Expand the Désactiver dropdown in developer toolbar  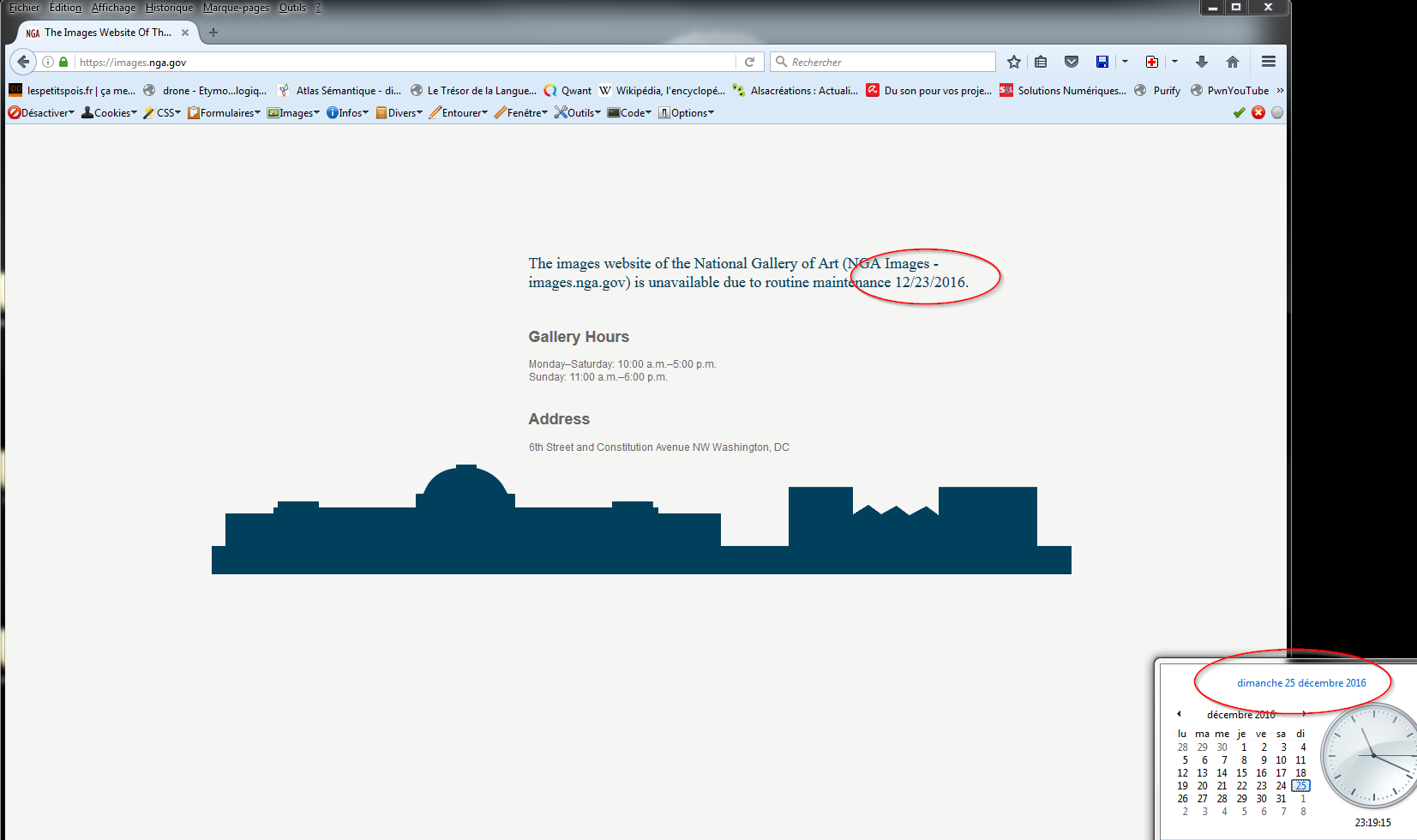pyautogui.click(x=42, y=113)
